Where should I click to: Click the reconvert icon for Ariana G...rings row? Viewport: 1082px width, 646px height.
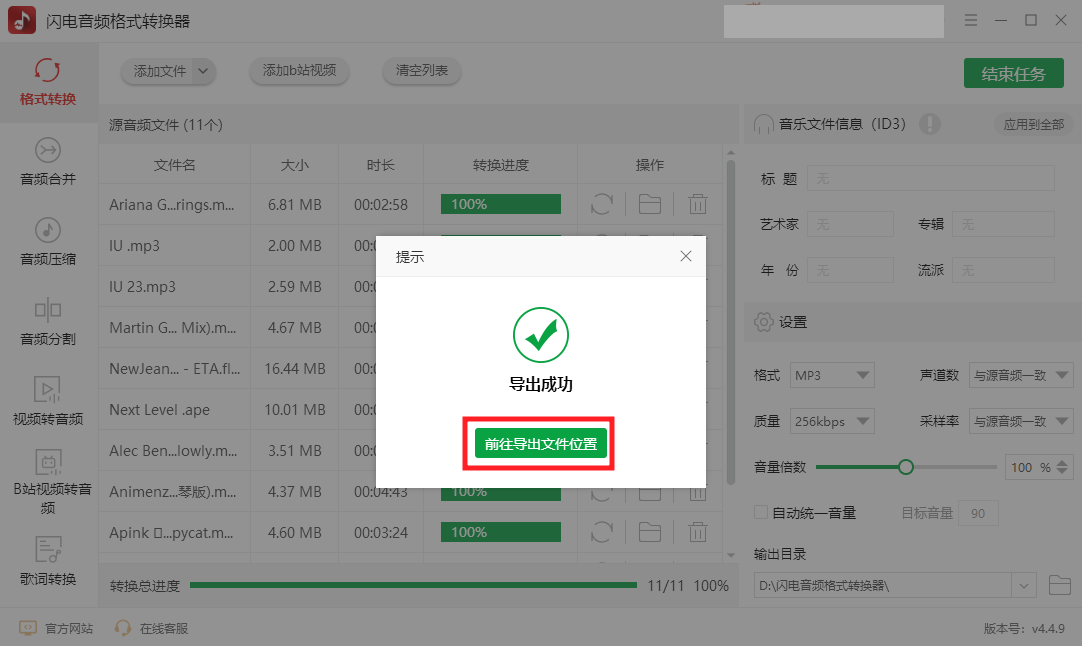coord(602,204)
